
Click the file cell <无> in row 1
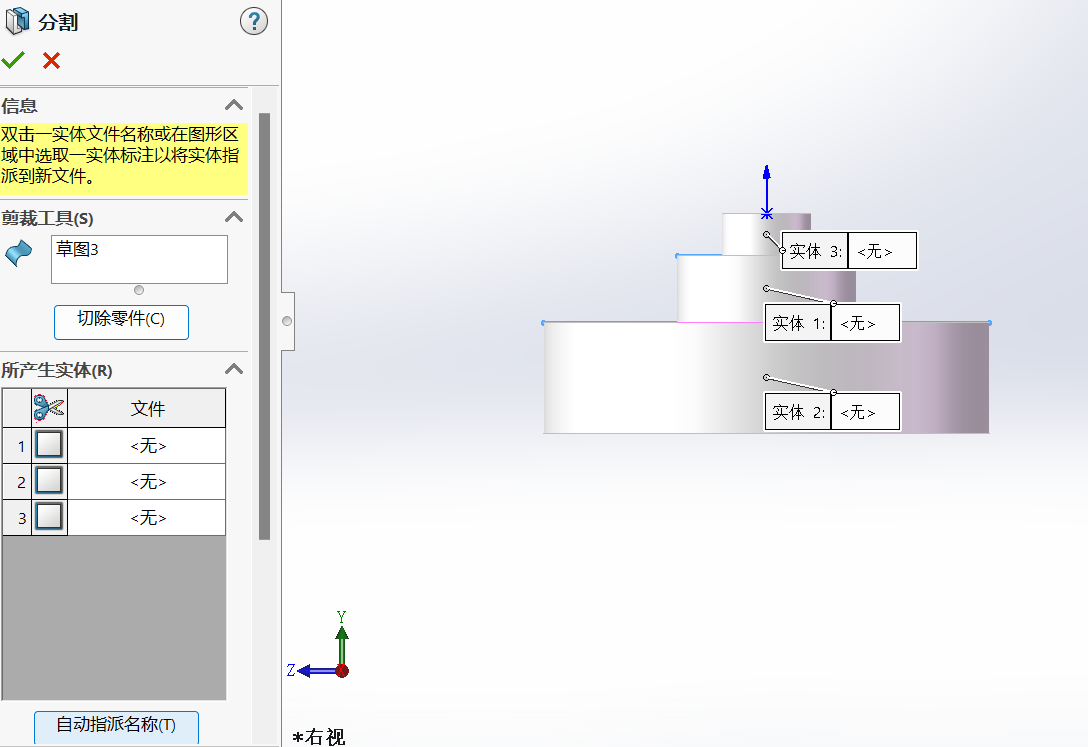pyautogui.click(x=146, y=445)
